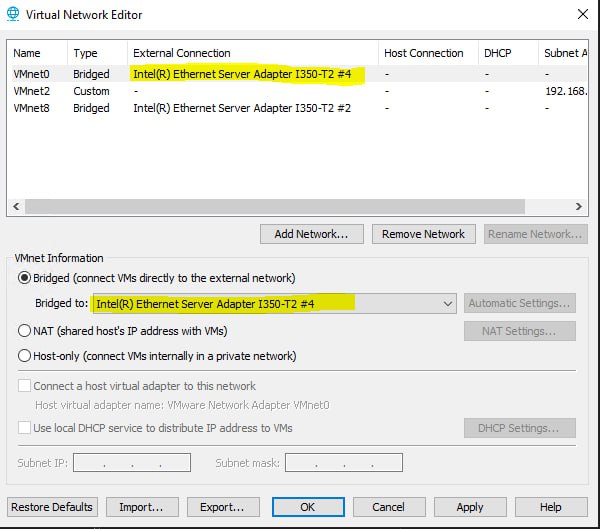
Task: Open the Bridged to adapter dropdown
Action: (274, 304)
